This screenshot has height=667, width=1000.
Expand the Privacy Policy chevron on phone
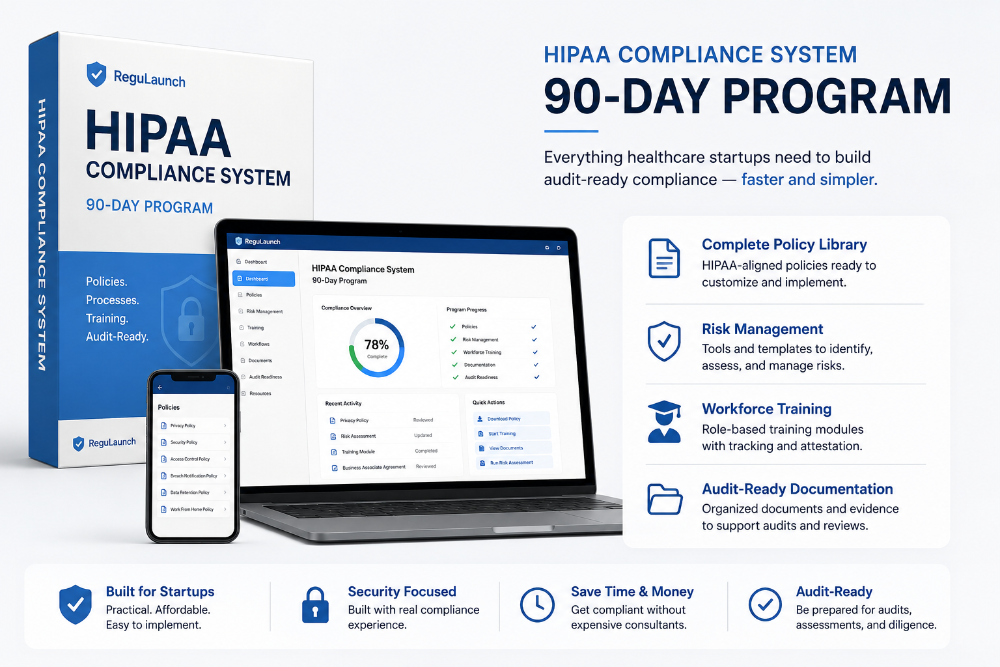225,425
